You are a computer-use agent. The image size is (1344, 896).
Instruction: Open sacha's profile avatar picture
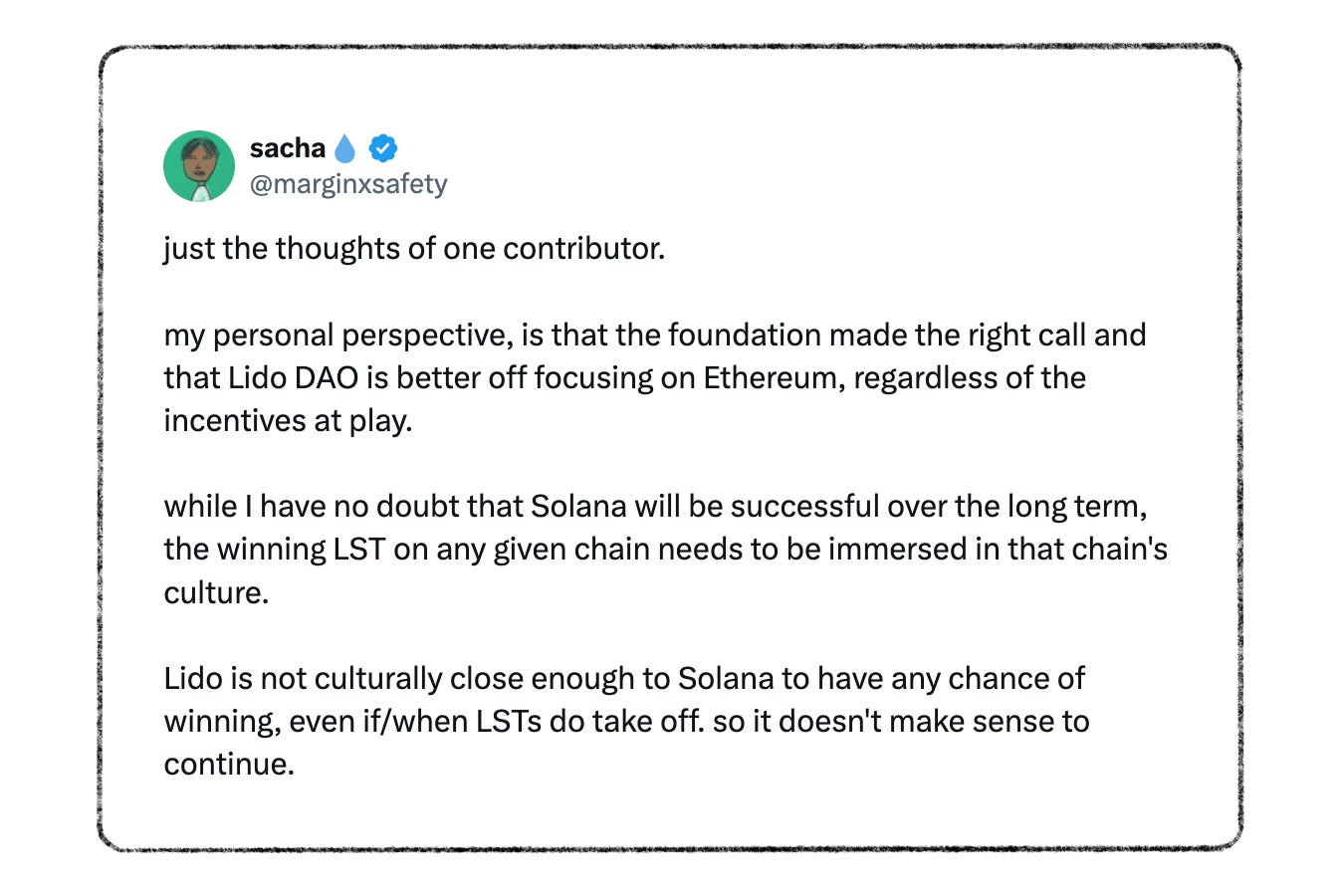pos(199,166)
